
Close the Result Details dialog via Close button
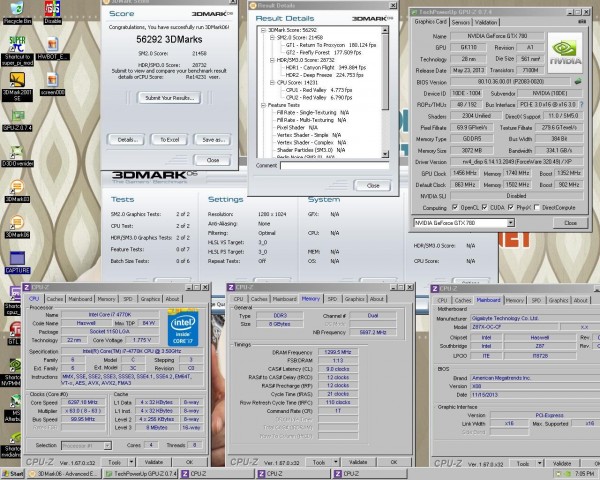(373, 185)
